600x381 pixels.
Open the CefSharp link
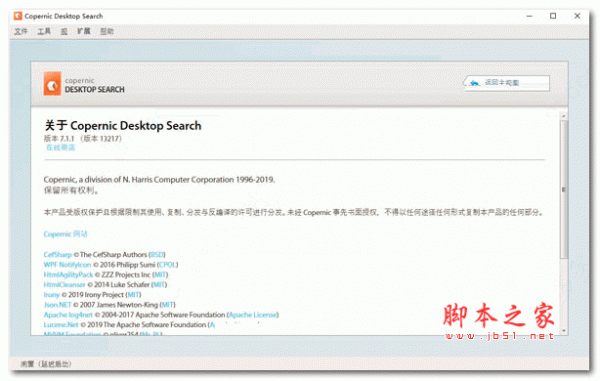(58, 254)
